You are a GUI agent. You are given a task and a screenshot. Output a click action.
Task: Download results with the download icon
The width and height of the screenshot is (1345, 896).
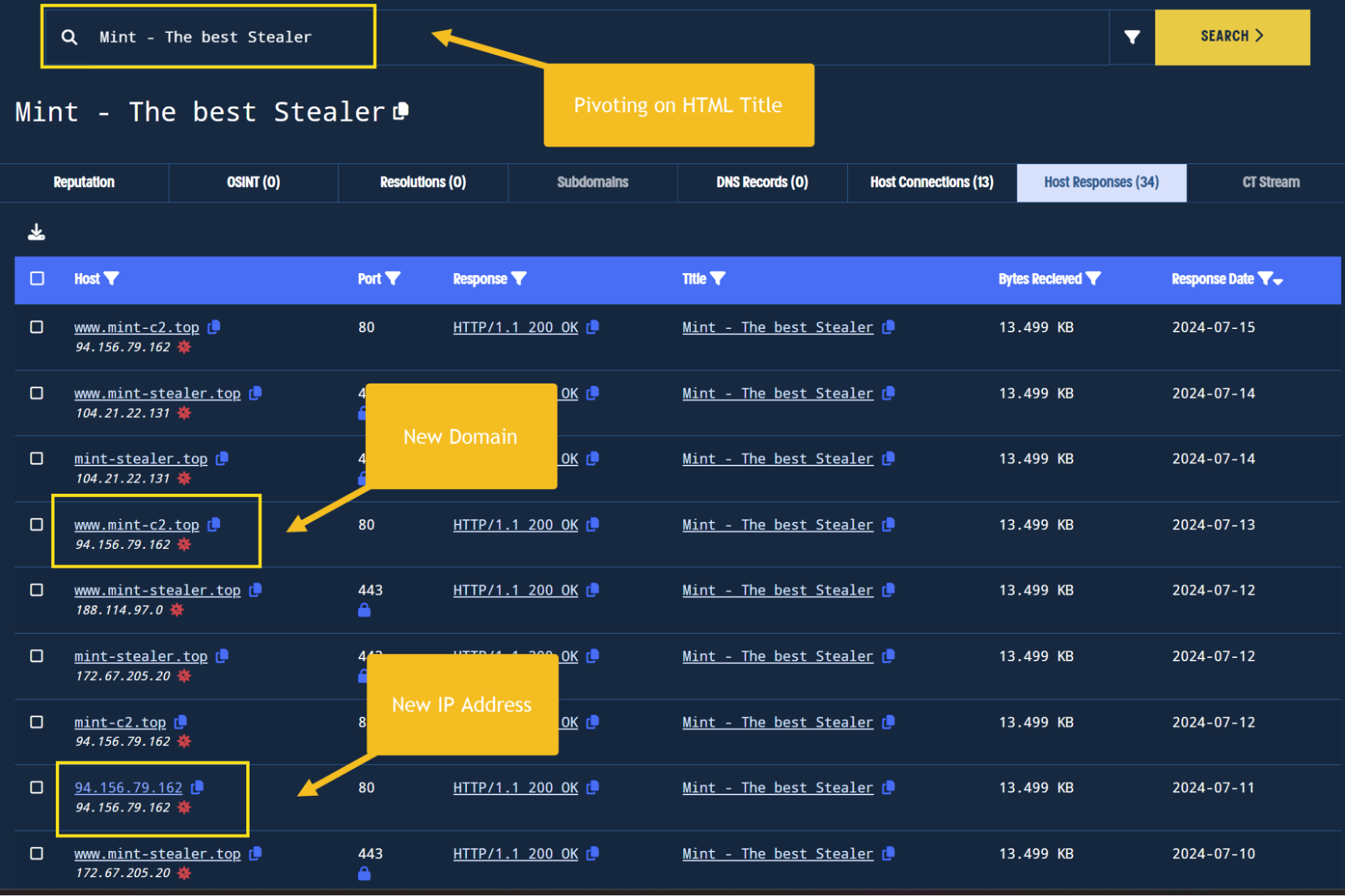36,232
